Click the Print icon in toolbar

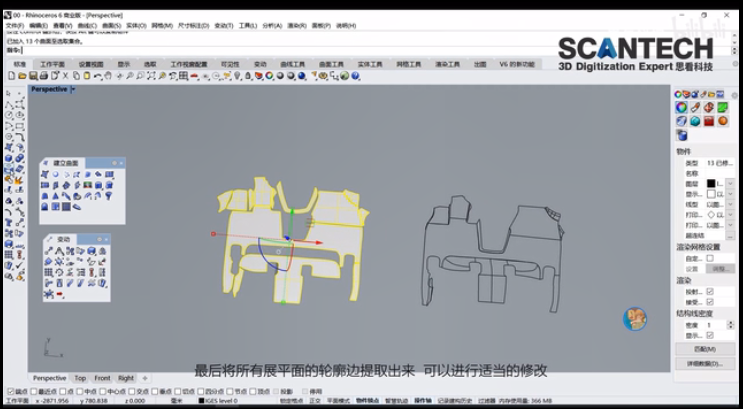click(43, 76)
